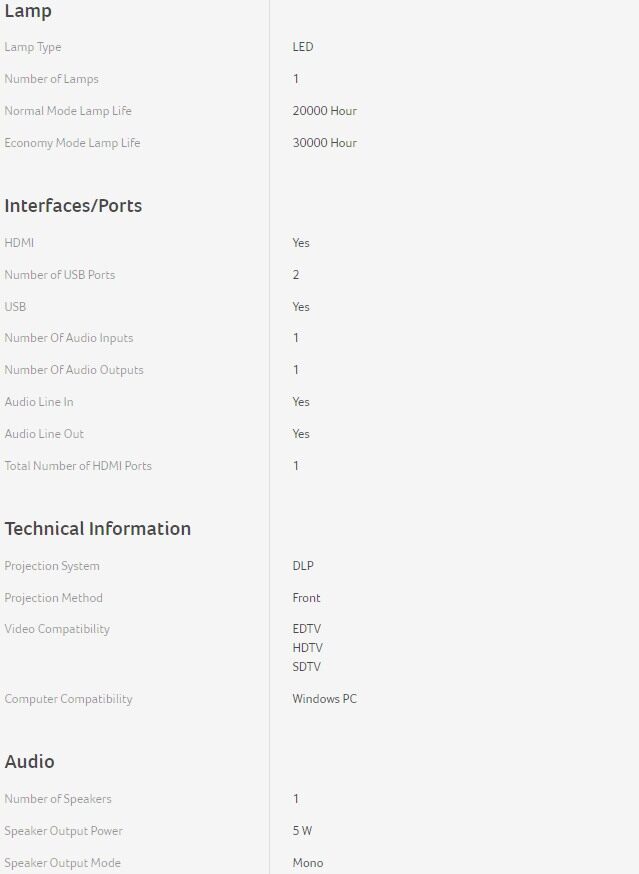
Task: Click the Number of Lamps label
Action: pos(51,79)
